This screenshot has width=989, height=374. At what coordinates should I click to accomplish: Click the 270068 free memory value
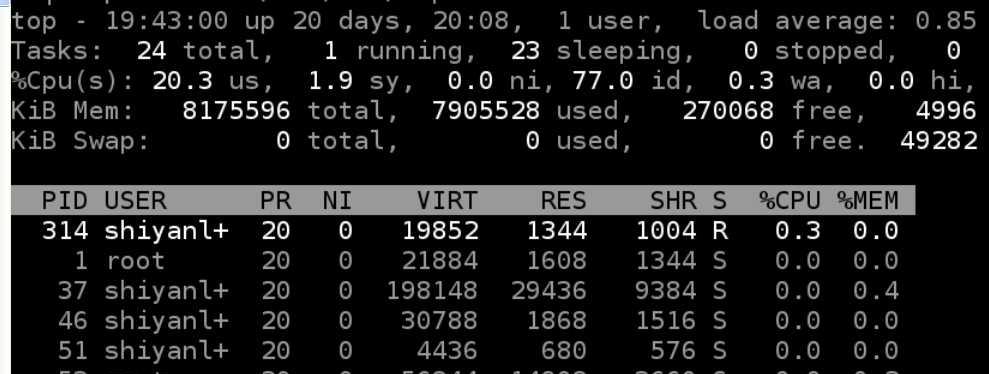[728, 111]
